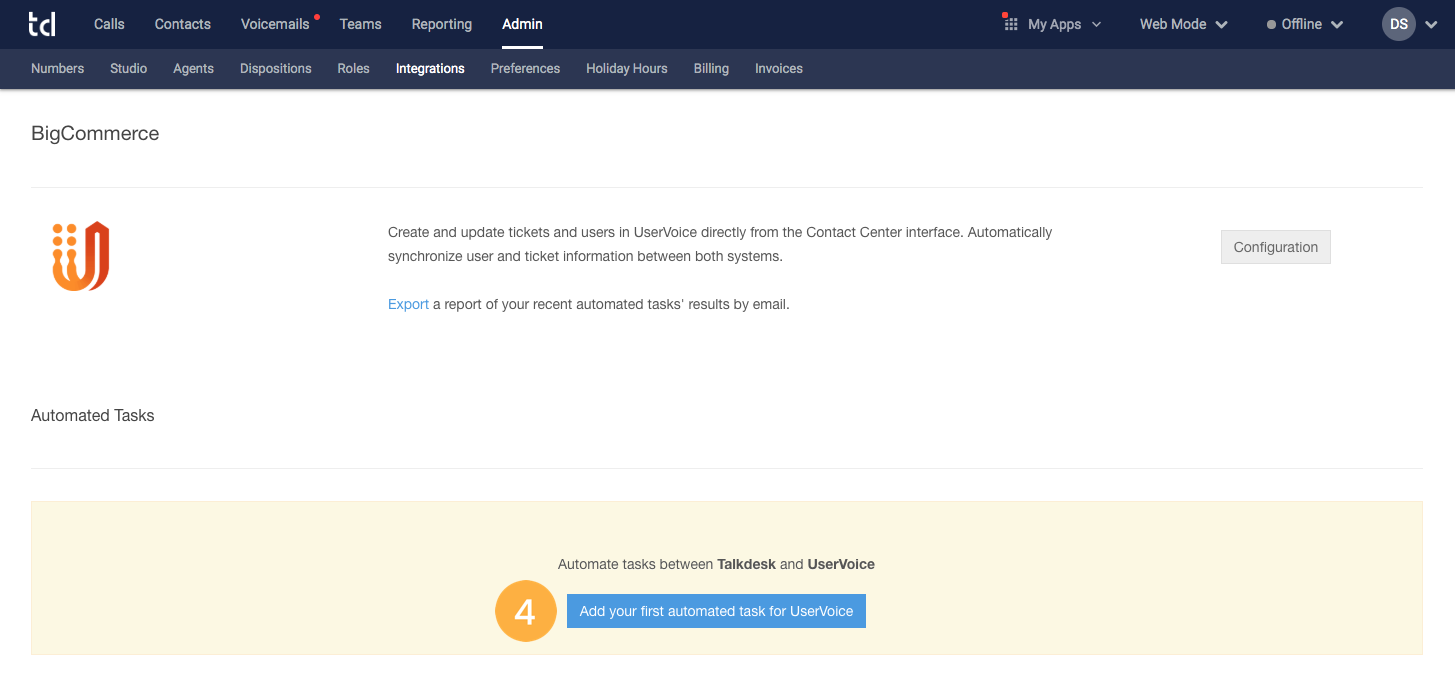Click Add your first automated task for UserVoice
Viewport: 1455px width, 689px height.
coord(716,611)
